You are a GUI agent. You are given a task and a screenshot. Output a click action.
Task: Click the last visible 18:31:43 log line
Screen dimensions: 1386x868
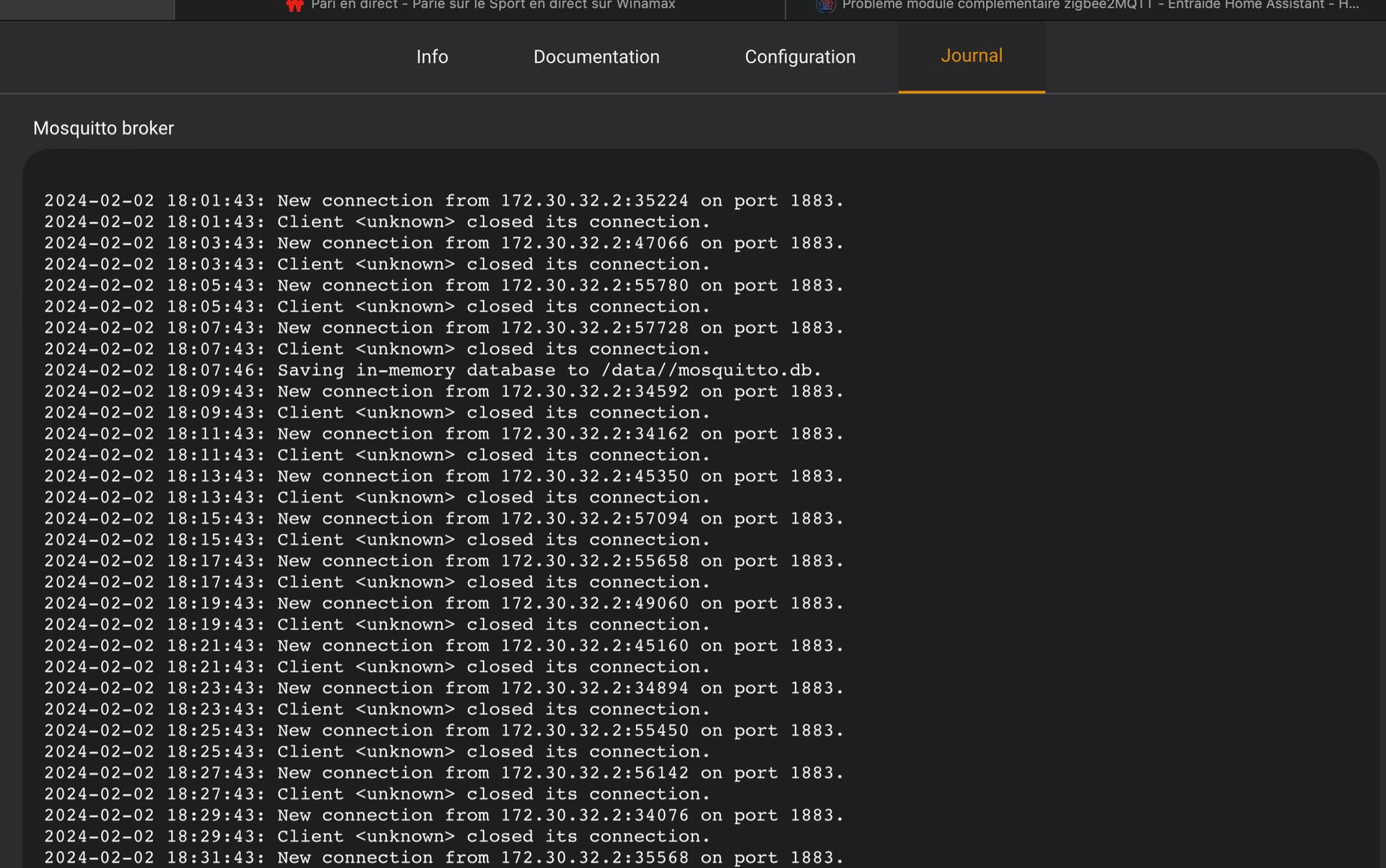443,857
